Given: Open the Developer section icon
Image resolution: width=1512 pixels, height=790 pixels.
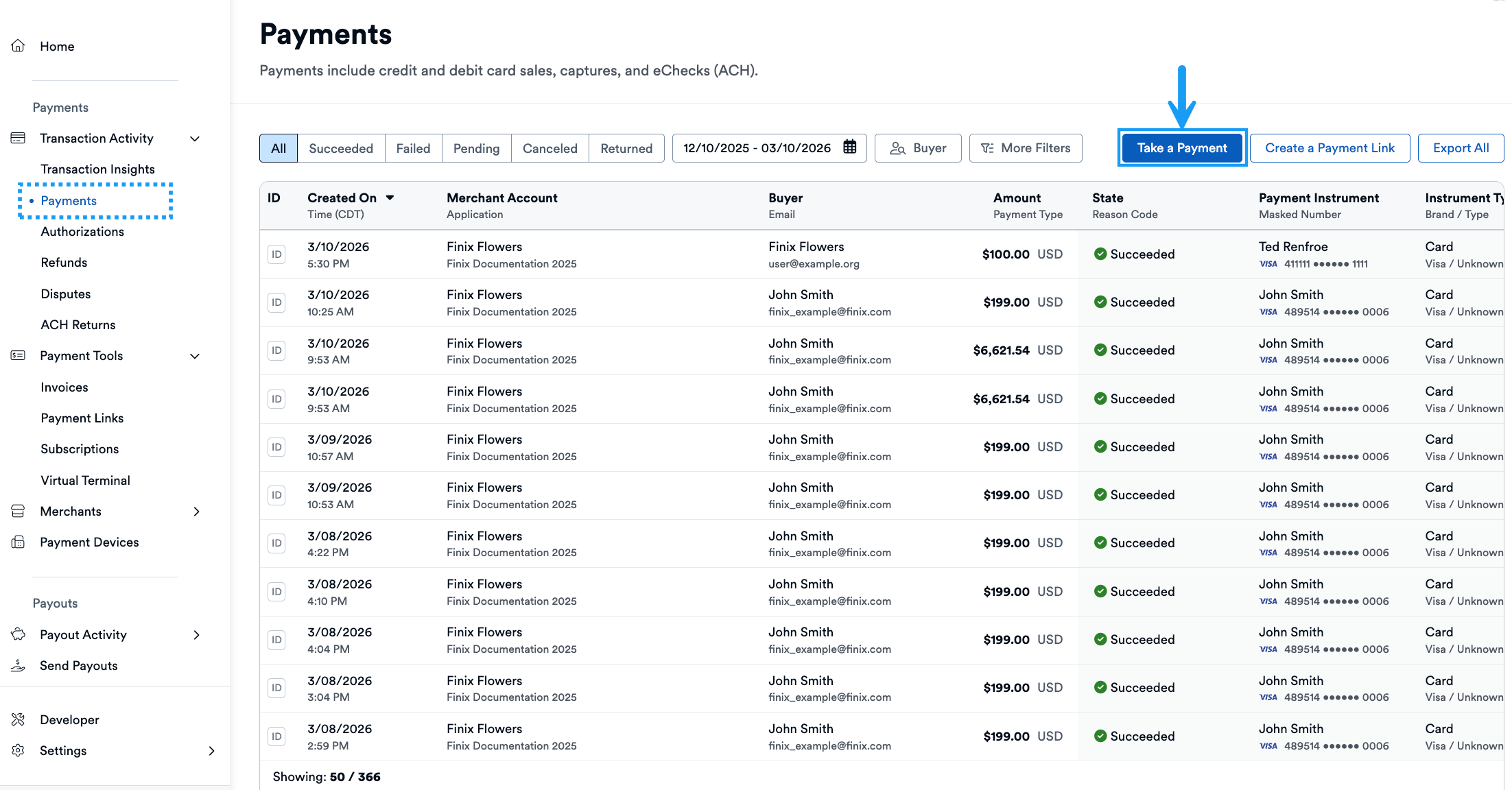Looking at the screenshot, I should click(x=18, y=719).
